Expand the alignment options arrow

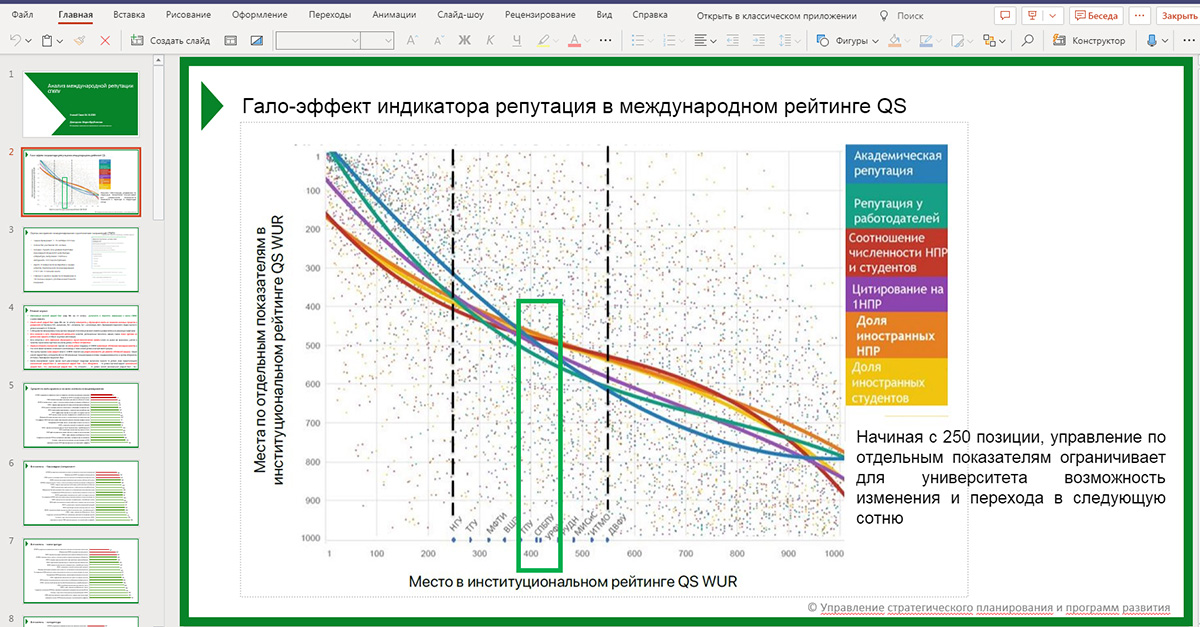714,41
